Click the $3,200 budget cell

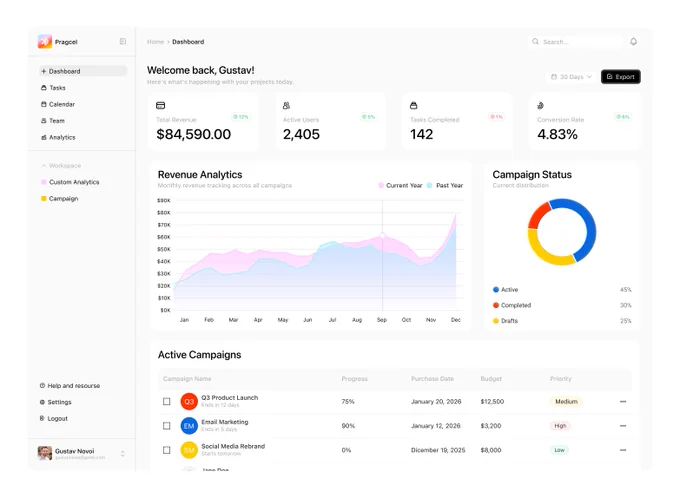point(491,426)
